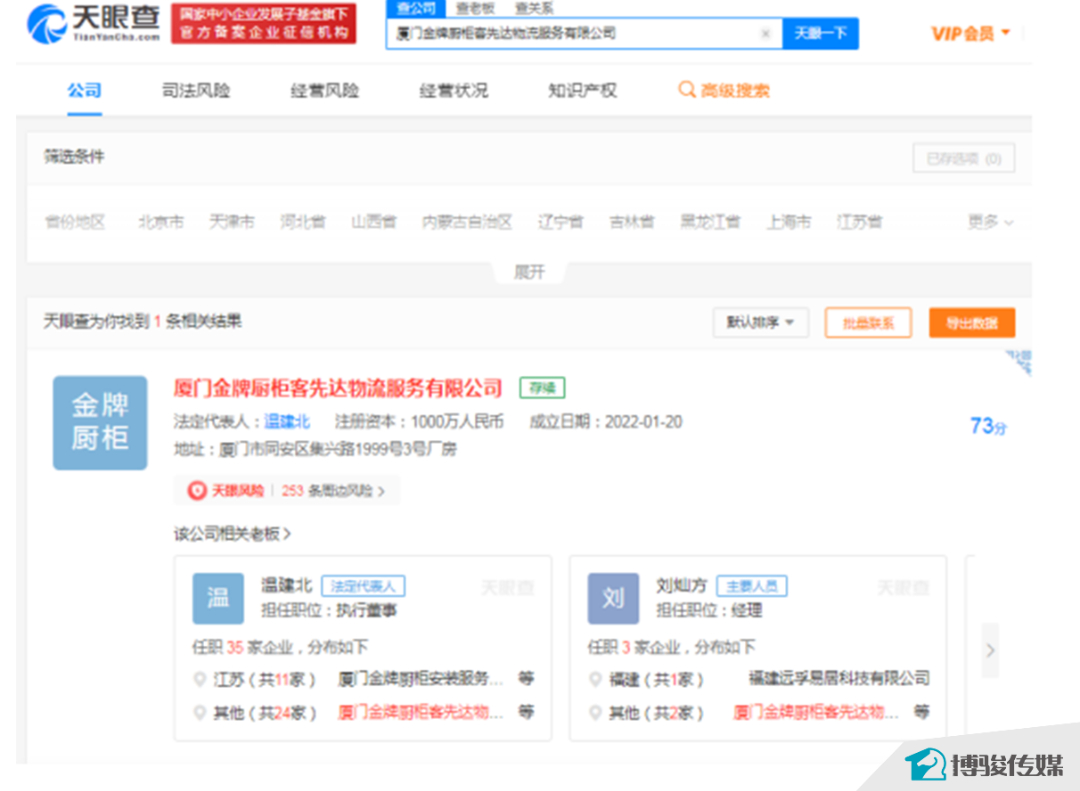
Task: Click the 导出数据 button
Action: click(972, 322)
